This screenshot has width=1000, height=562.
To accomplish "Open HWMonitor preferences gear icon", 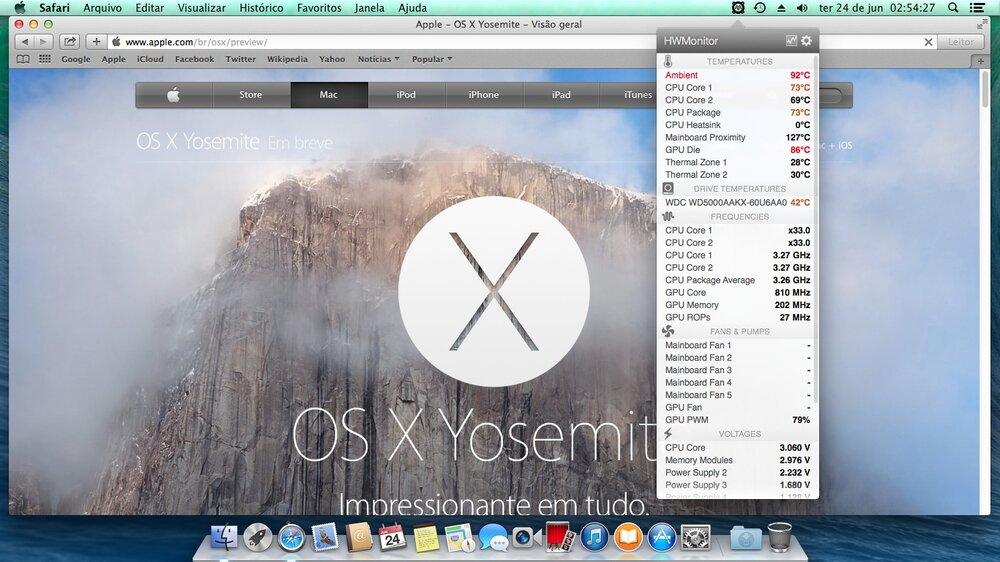I will pos(806,41).
